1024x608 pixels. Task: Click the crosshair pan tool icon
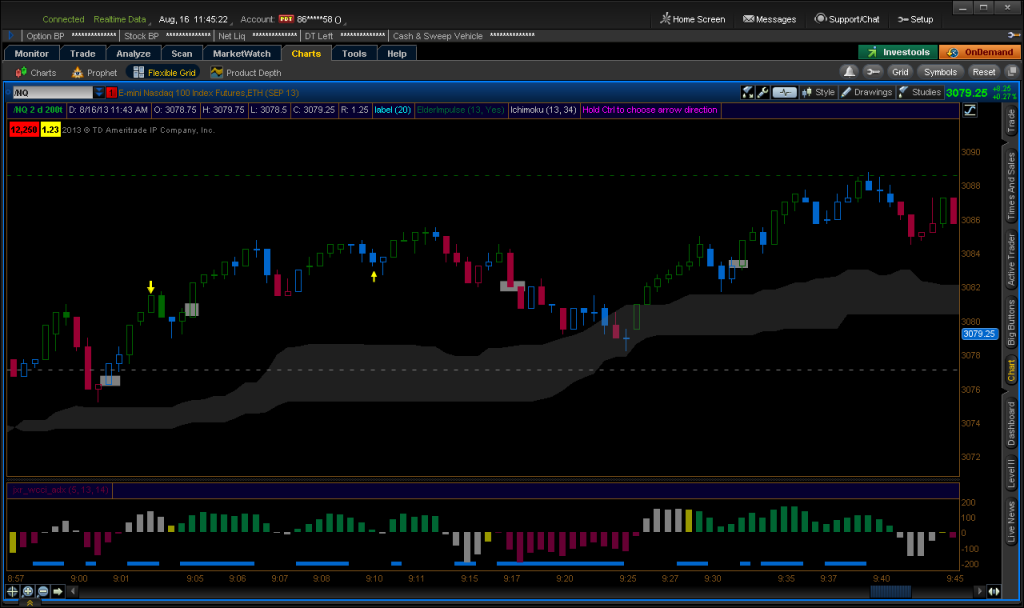point(12,591)
